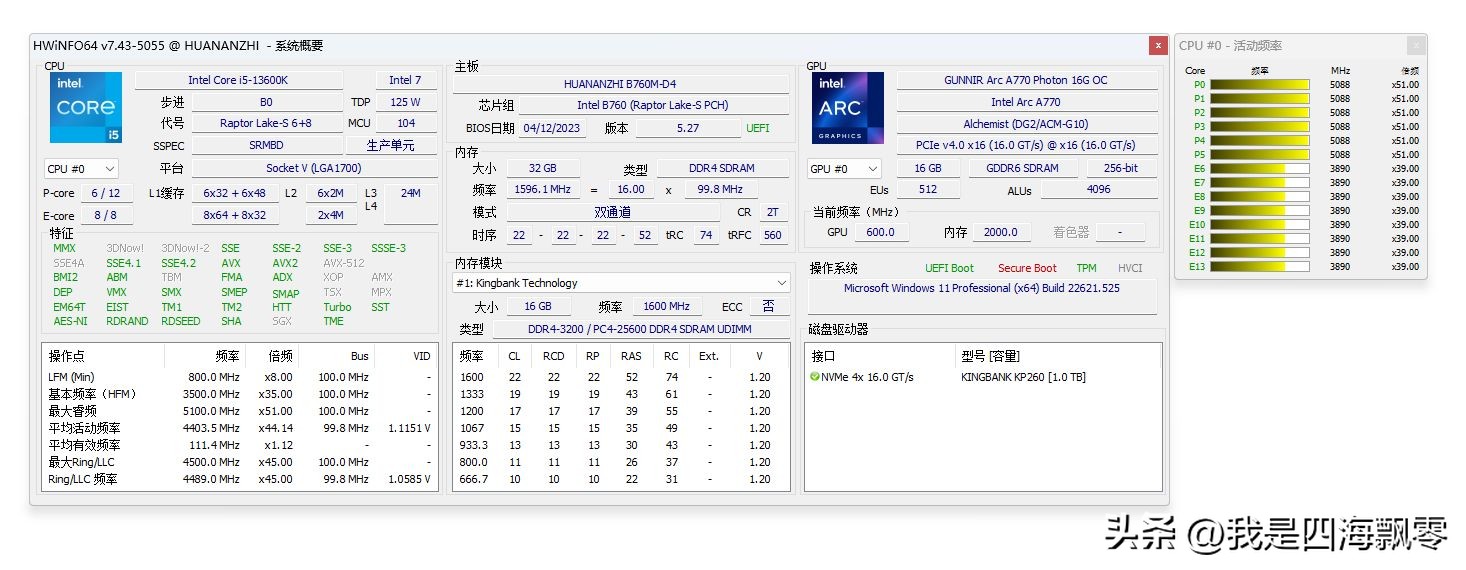
Task: Click the 666.7 row in memory timing table
Action: (620, 479)
